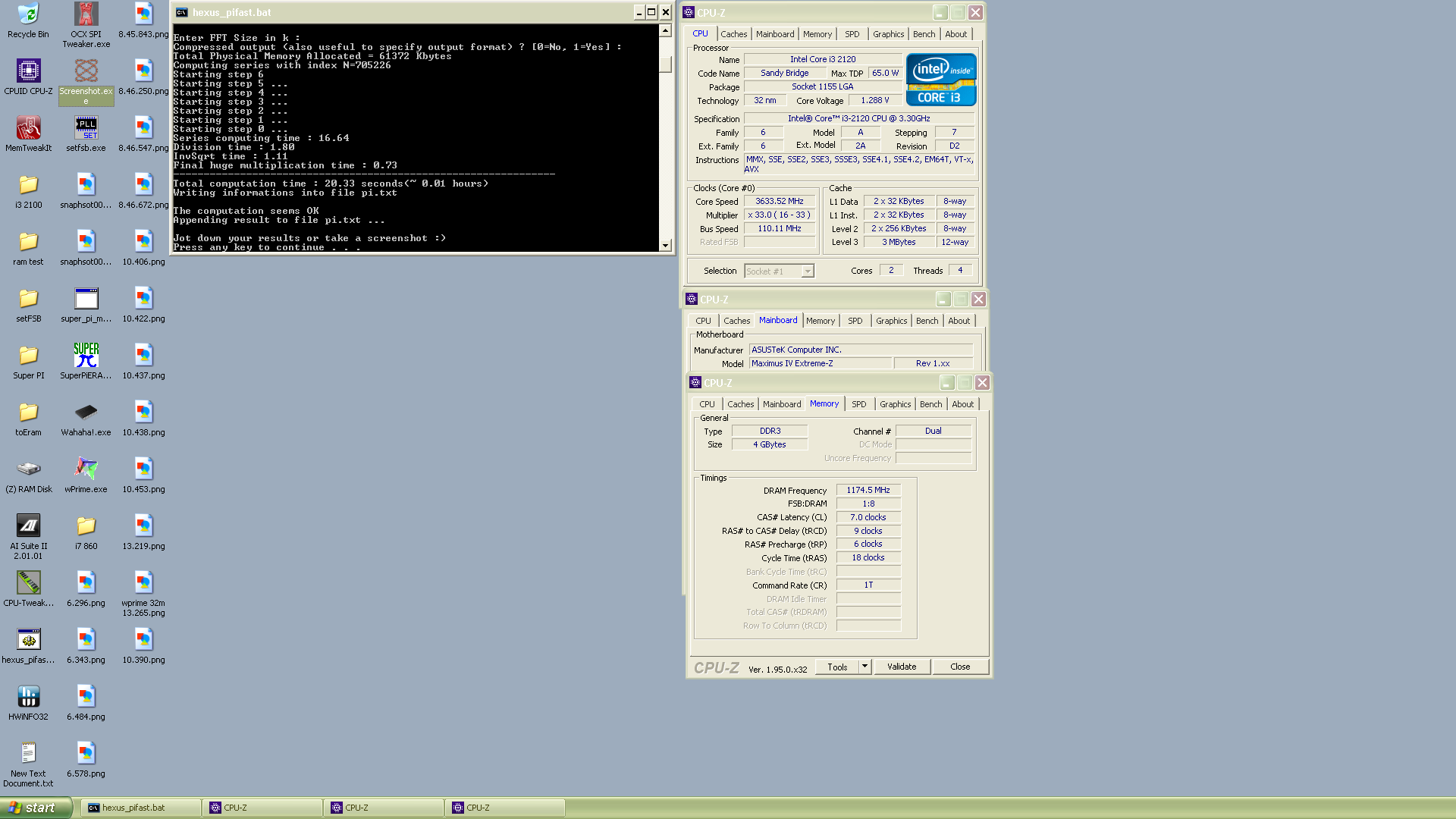Viewport: 1456px width, 819px height.
Task: Click the Maximus IV Extreme-Z model field
Action: click(x=820, y=363)
